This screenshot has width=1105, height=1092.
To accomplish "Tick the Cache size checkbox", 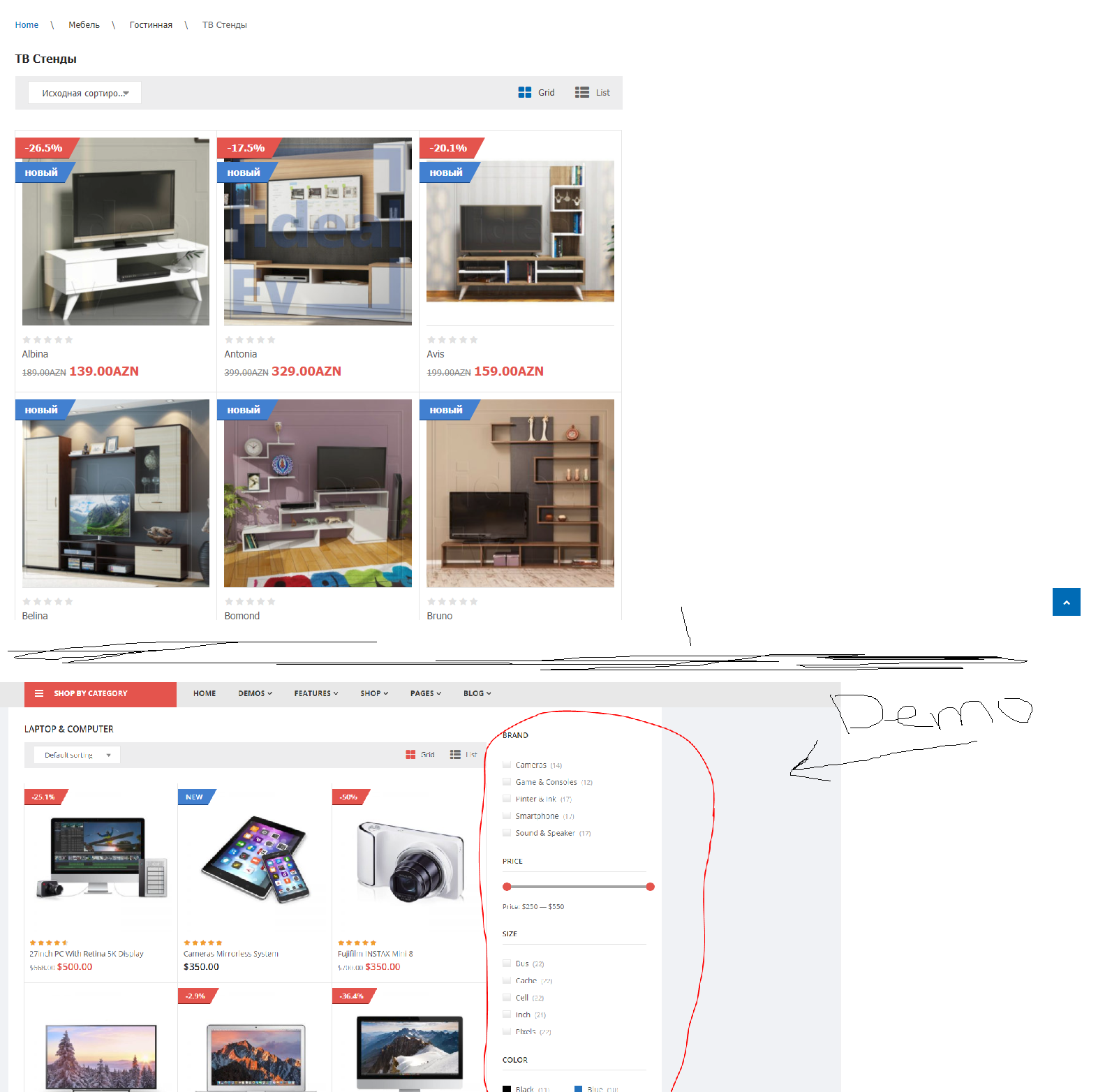I will tap(507, 980).
